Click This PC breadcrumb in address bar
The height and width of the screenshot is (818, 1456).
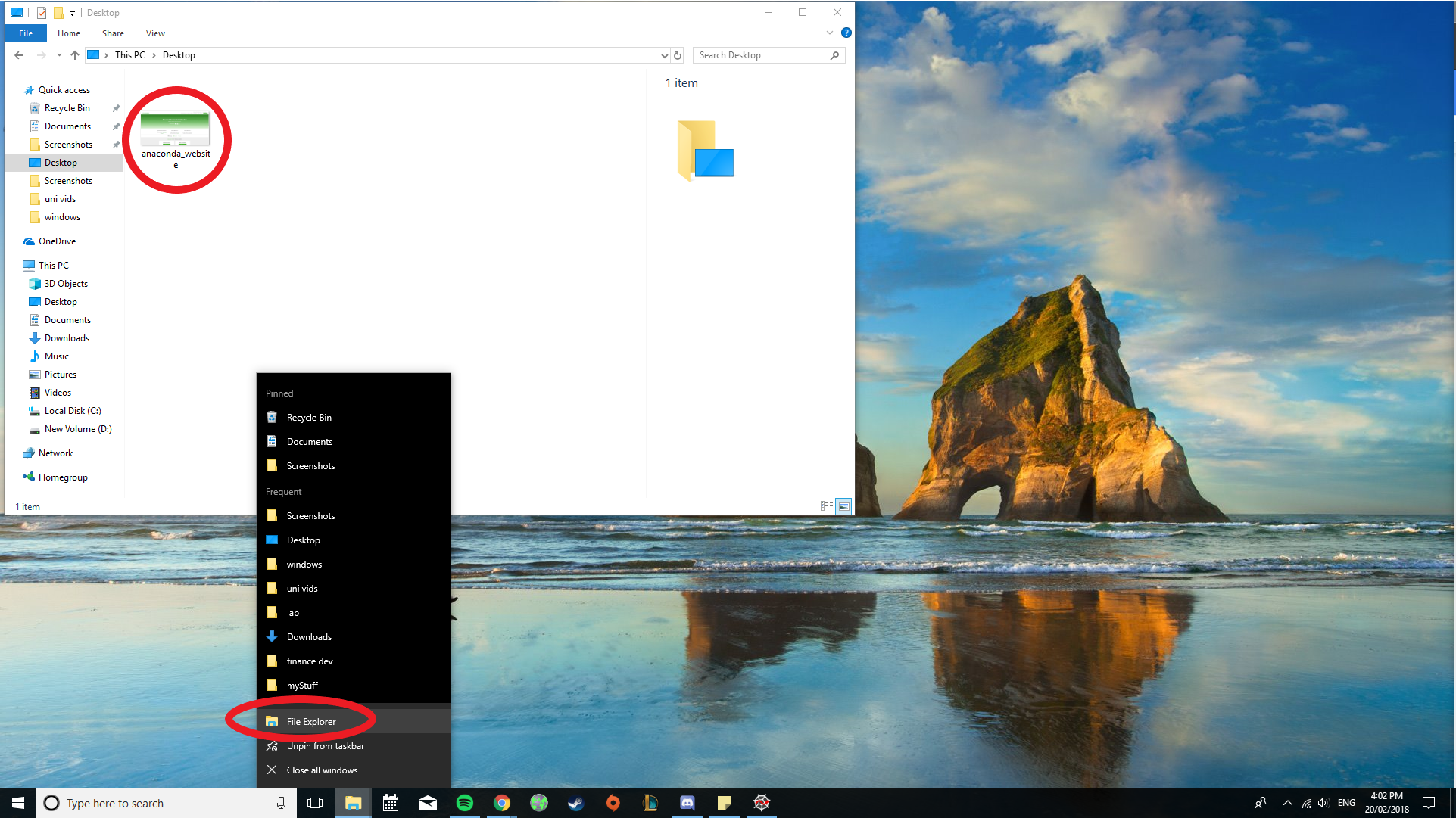tap(129, 55)
